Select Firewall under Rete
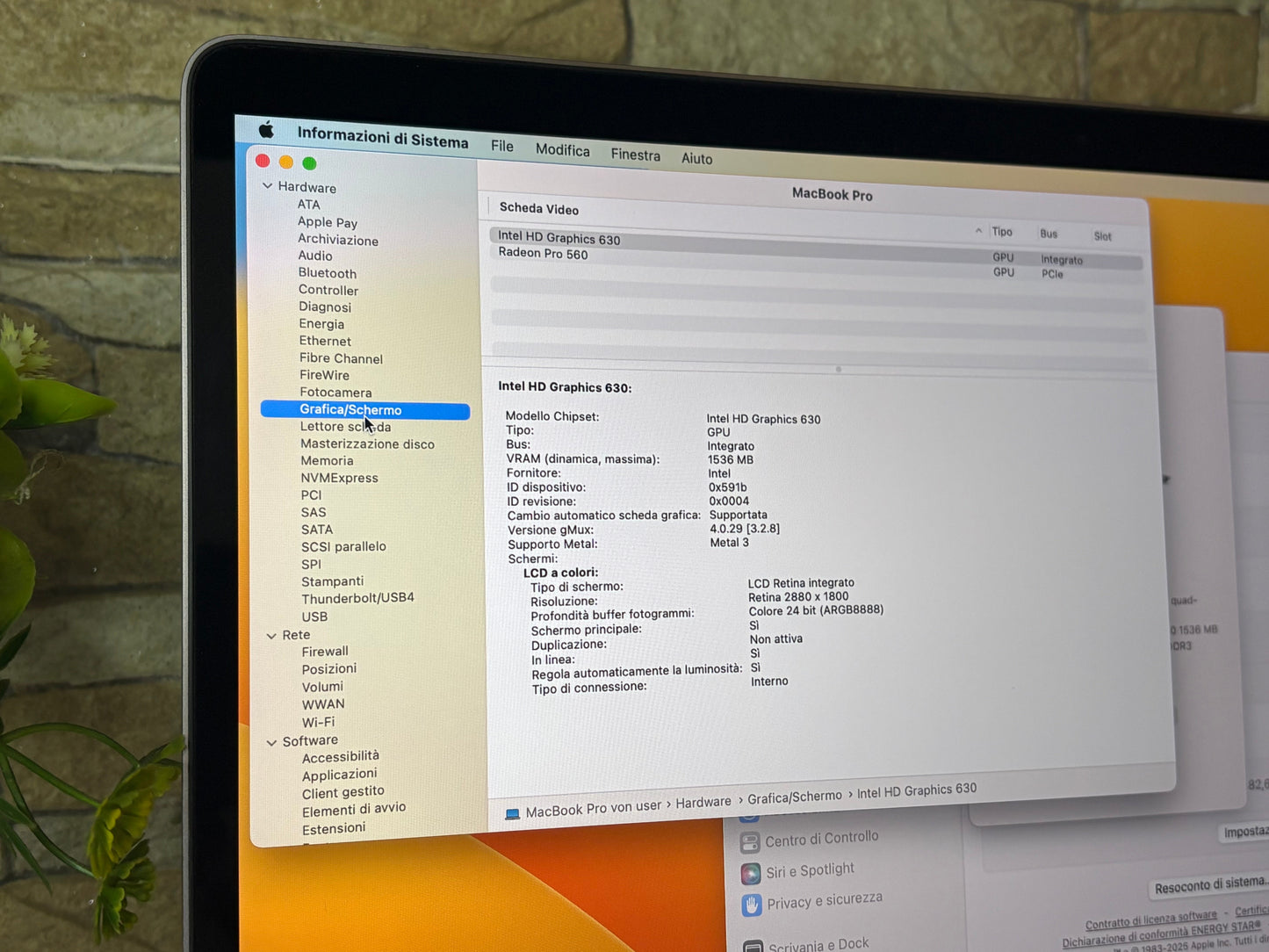 tap(325, 652)
